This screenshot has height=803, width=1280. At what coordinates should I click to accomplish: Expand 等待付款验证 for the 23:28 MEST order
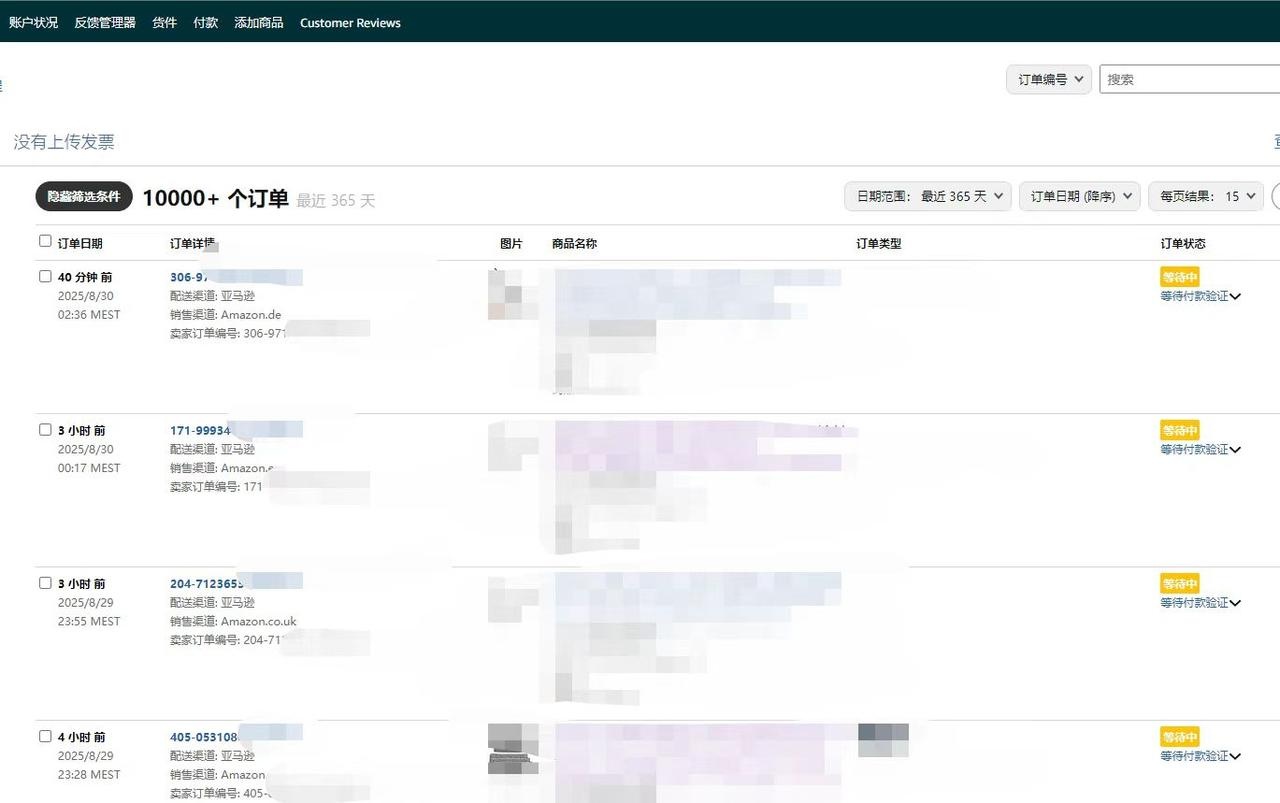[1200, 756]
